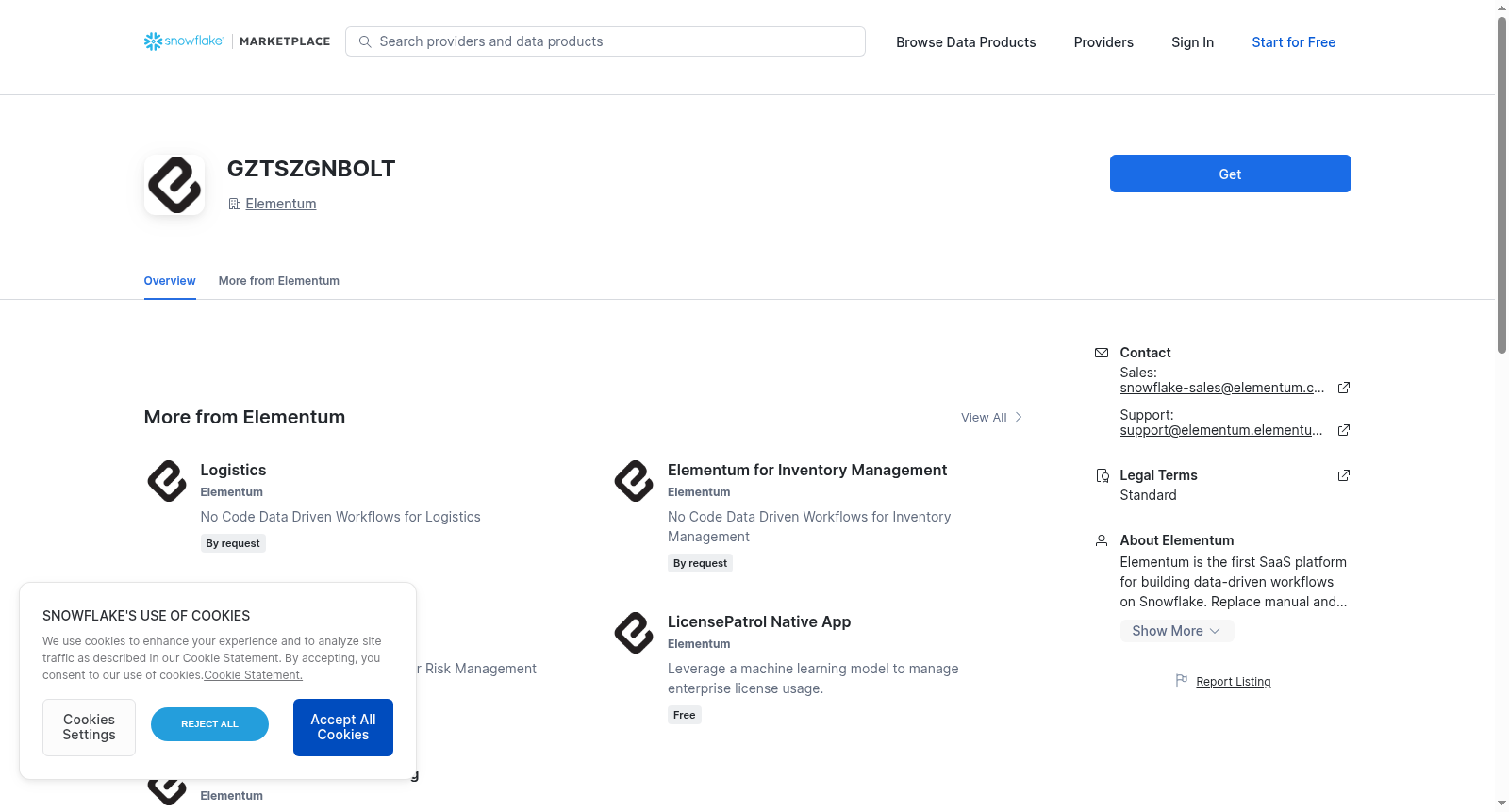Open support email external link icon
Screen dimensions: 1509x812
1344,430
